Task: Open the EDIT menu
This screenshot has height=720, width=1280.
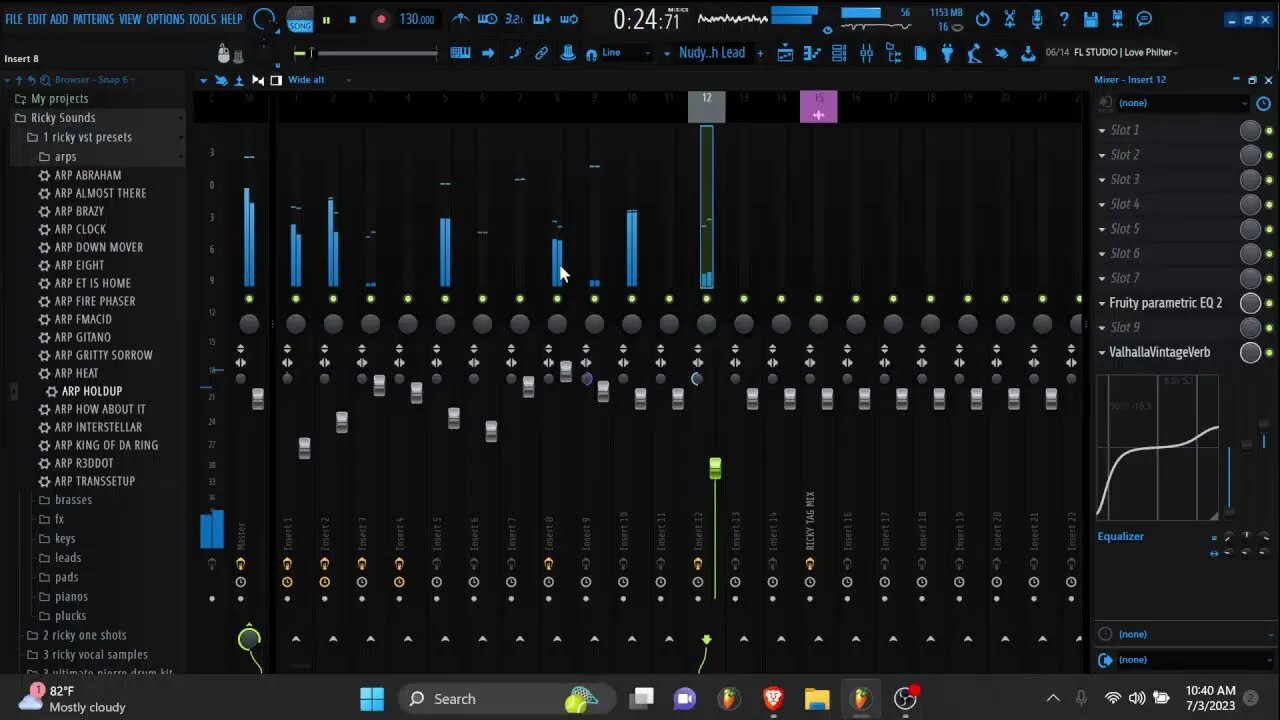Action: click(x=37, y=19)
